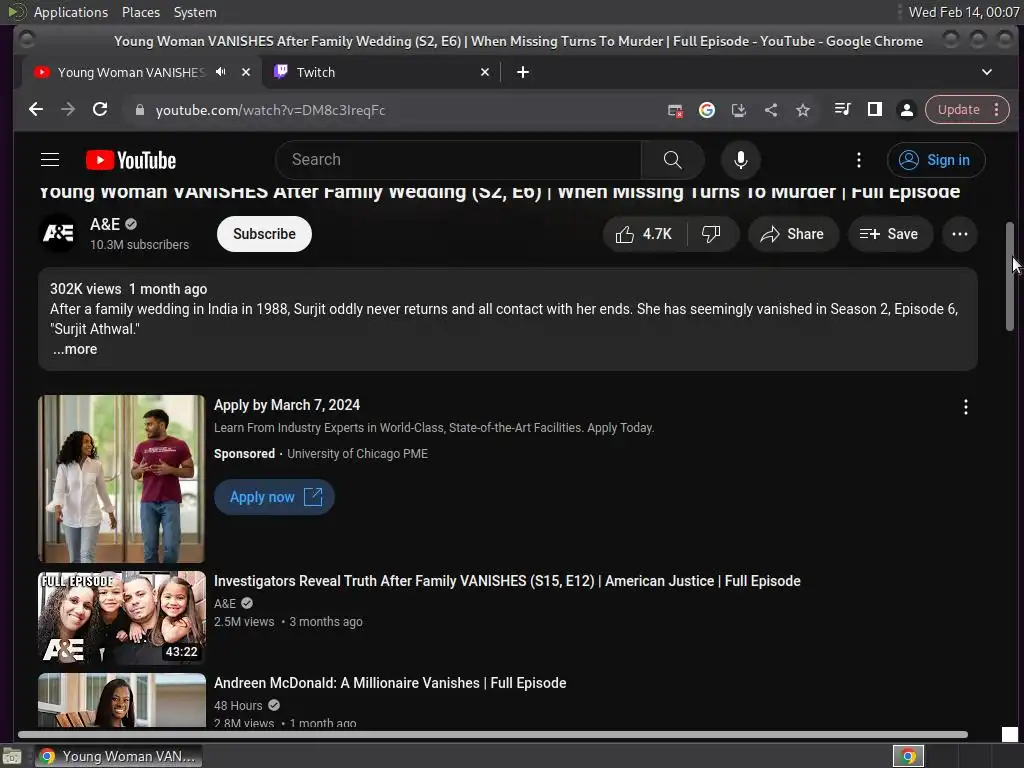
Task: Subscribe to the A&E channel
Action: [264, 234]
